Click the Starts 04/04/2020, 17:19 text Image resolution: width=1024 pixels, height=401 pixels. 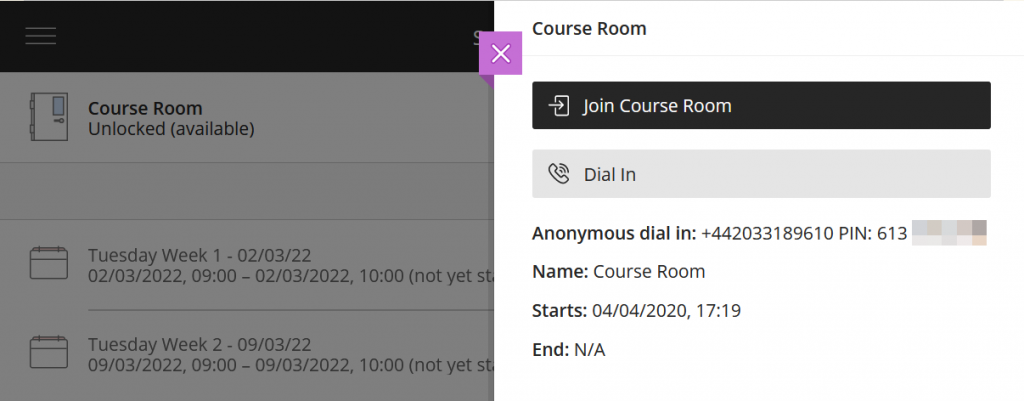(636, 310)
